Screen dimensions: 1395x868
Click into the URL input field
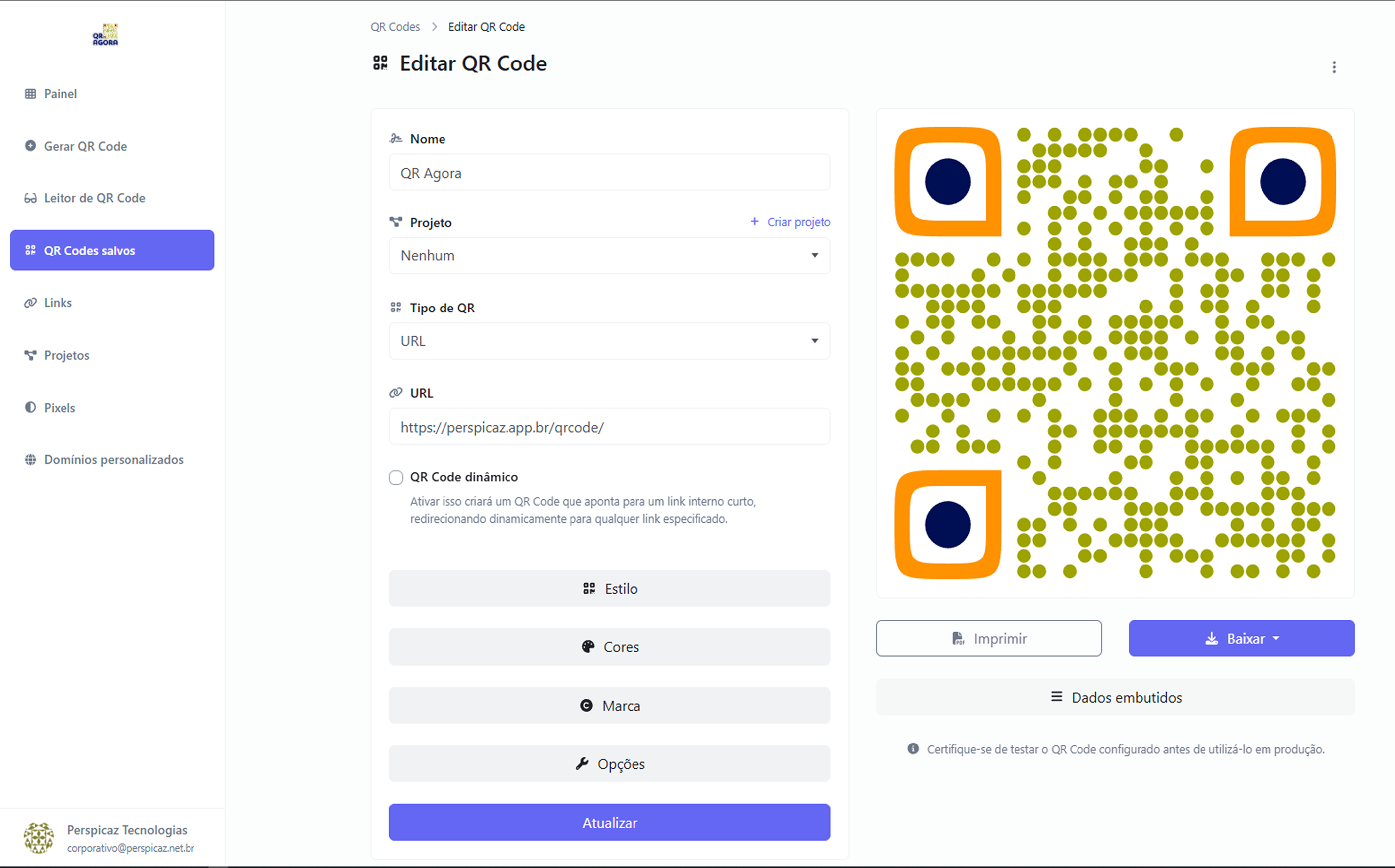pyautogui.click(x=609, y=427)
